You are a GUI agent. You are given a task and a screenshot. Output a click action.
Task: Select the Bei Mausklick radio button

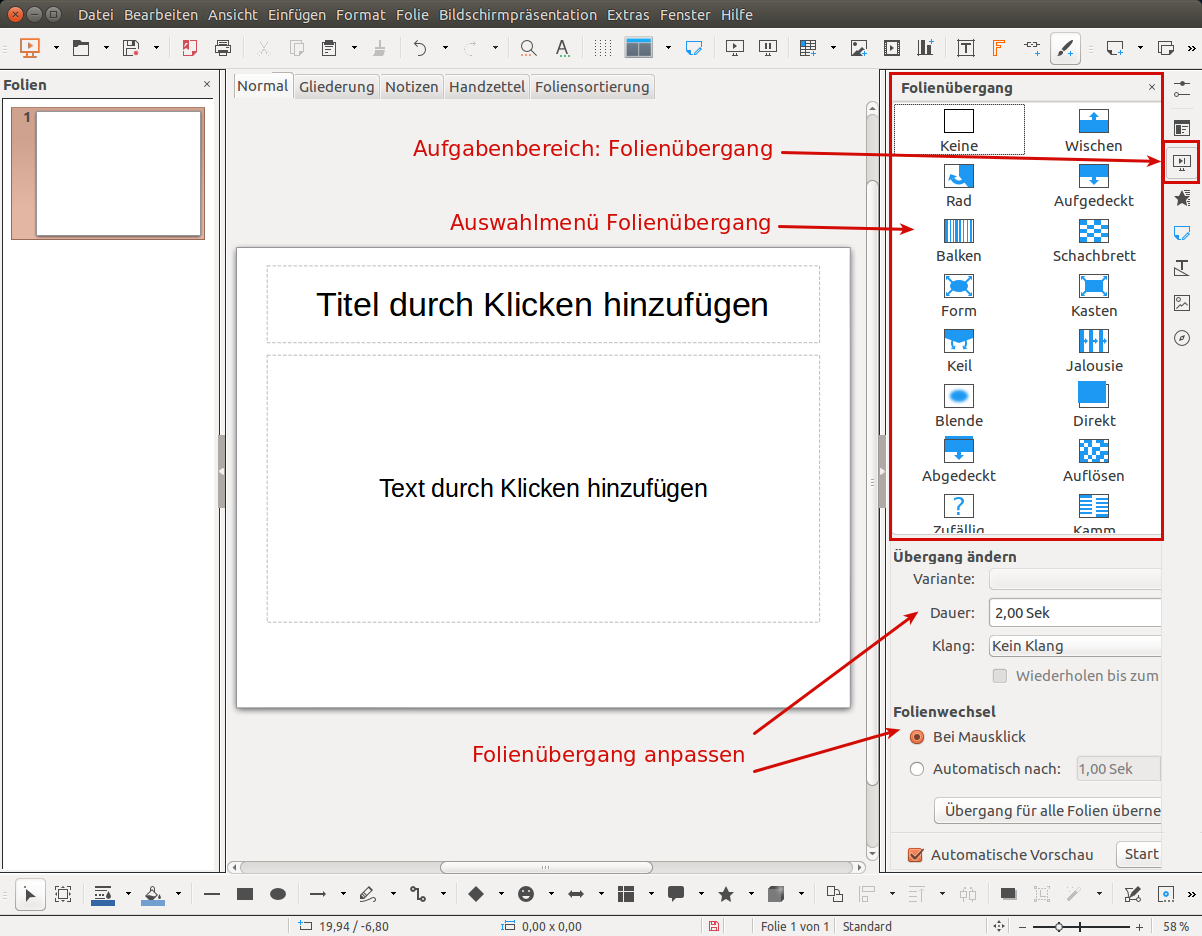point(917,737)
